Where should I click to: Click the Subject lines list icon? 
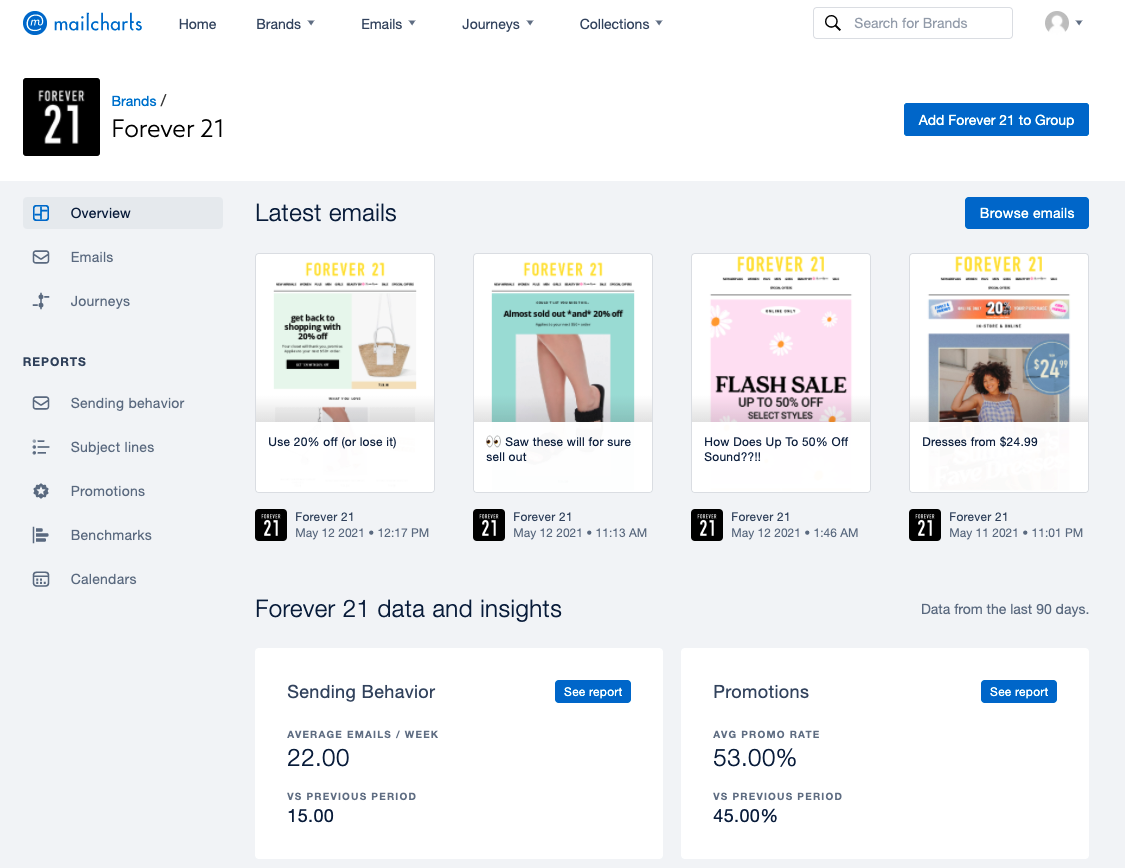click(41, 447)
